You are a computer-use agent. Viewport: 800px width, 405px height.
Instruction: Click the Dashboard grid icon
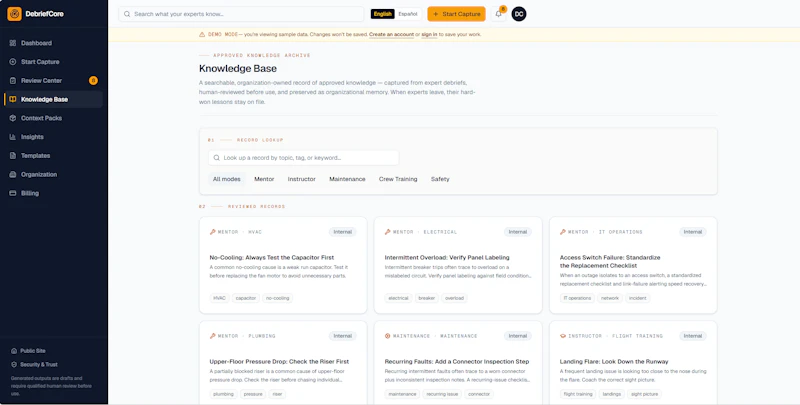[x=13, y=43]
